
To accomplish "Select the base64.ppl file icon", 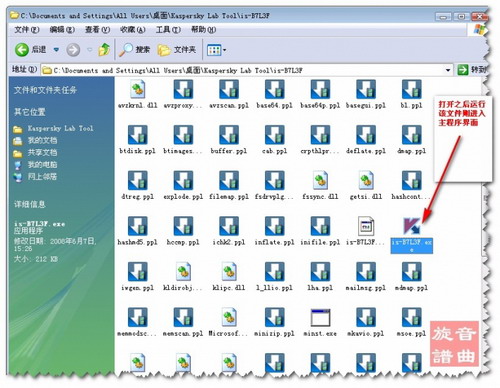I will point(274,89).
